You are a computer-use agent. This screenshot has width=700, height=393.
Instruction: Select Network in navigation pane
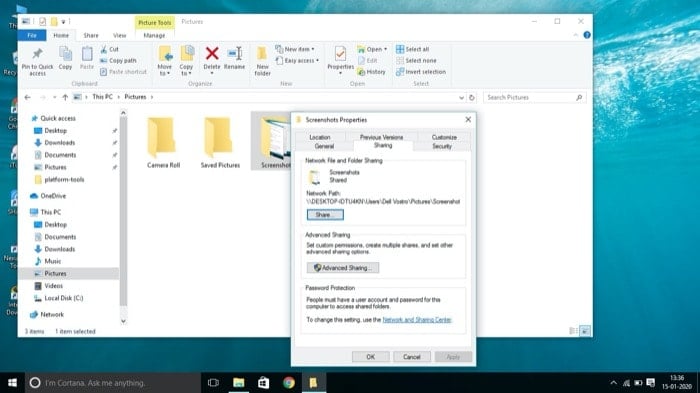pos(52,314)
